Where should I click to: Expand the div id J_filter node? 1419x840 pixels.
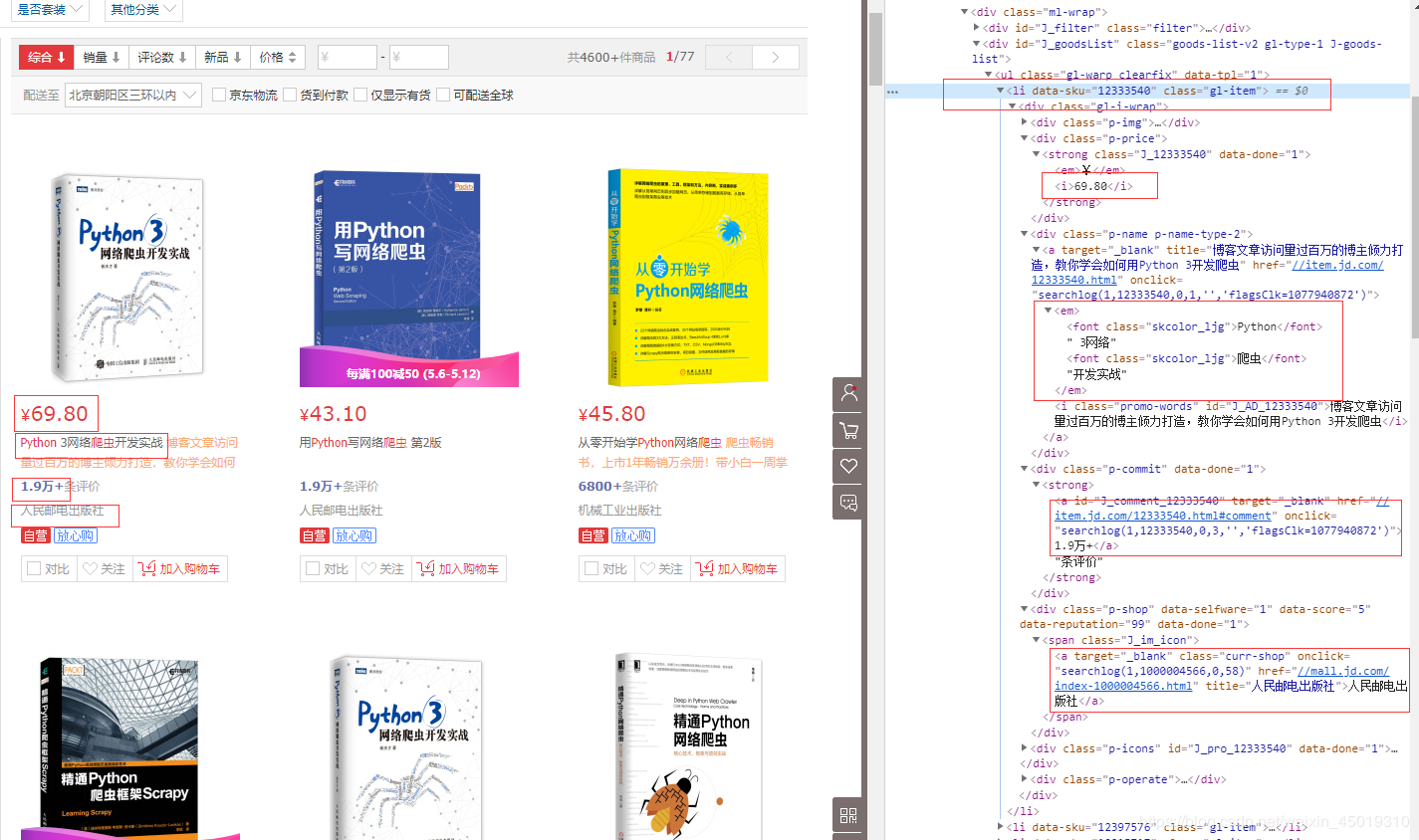(x=977, y=28)
